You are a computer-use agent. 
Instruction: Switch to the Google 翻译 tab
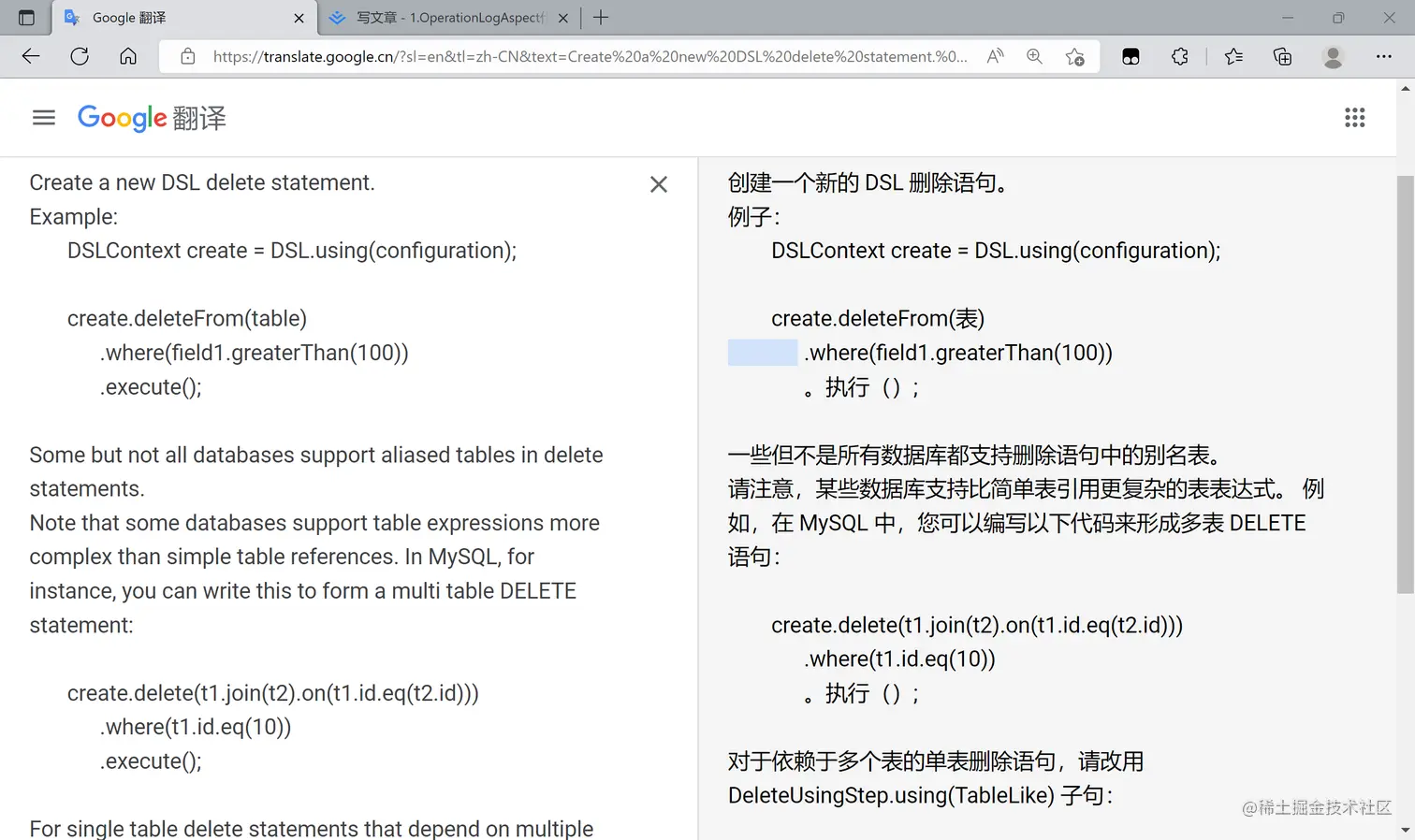(x=183, y=18)
